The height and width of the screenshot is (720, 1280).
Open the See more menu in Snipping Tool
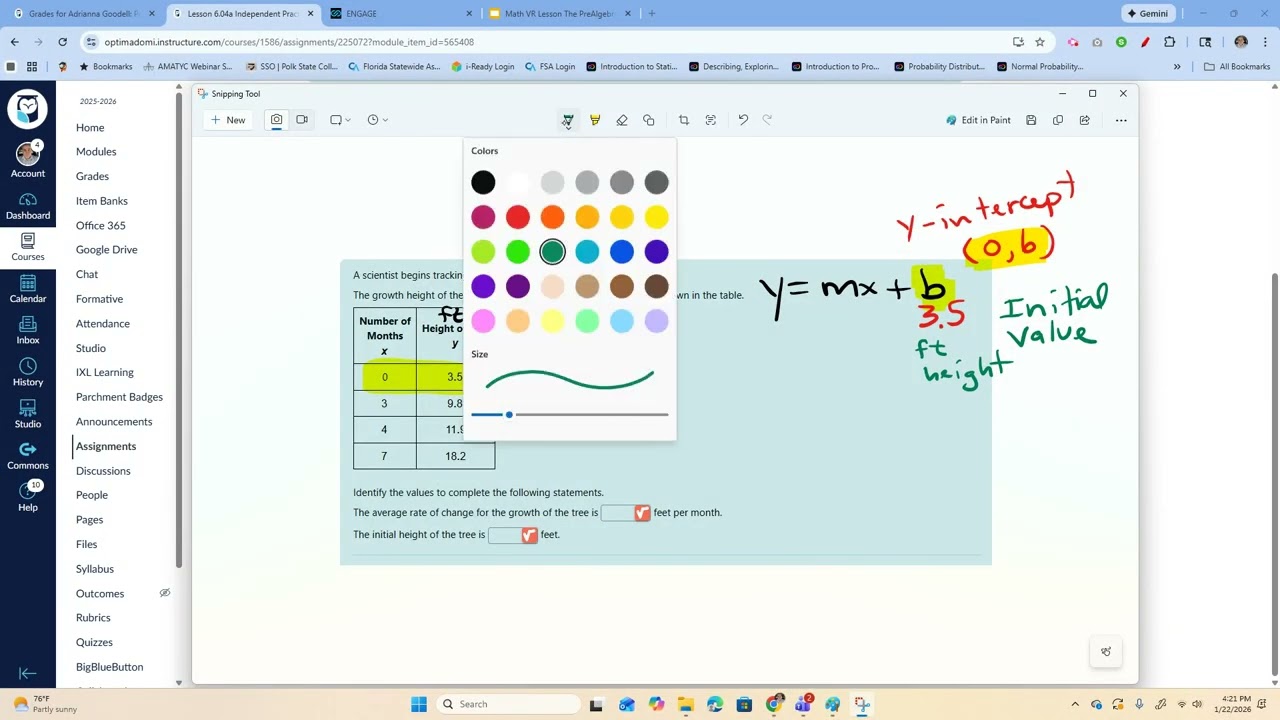[1121, 120]
